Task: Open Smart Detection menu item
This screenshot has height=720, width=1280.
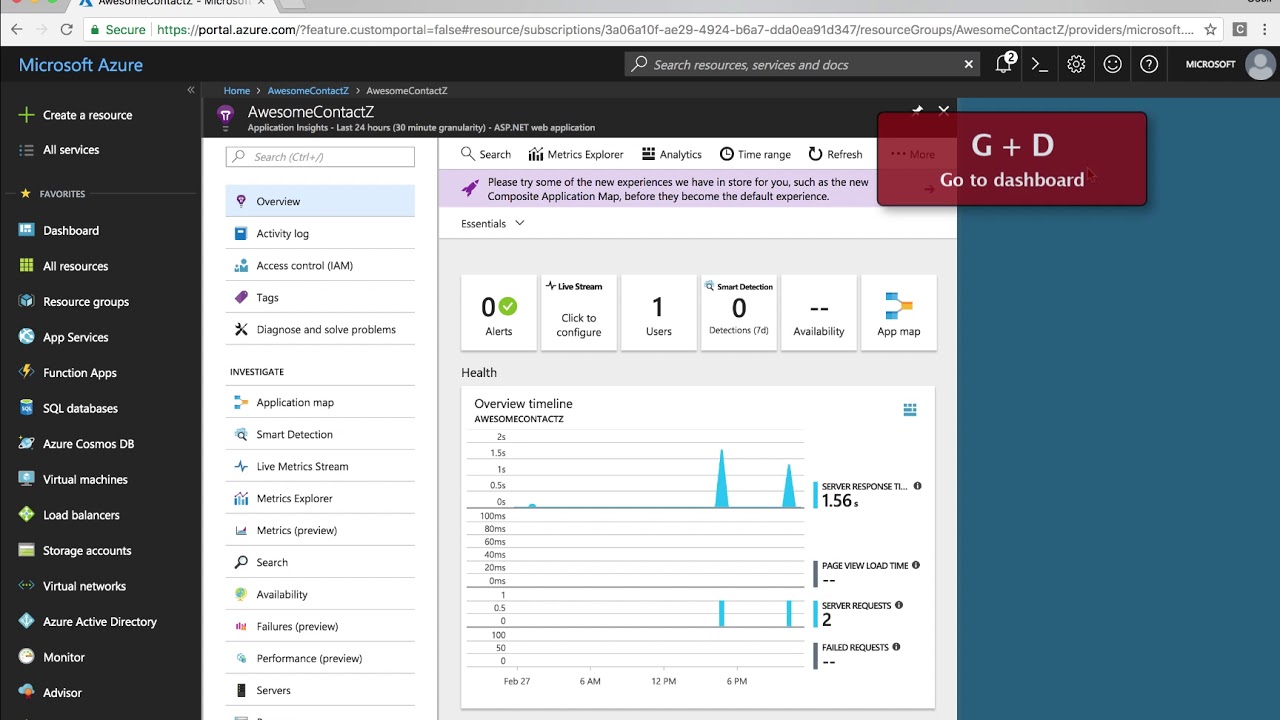Action: click(320, 434)
